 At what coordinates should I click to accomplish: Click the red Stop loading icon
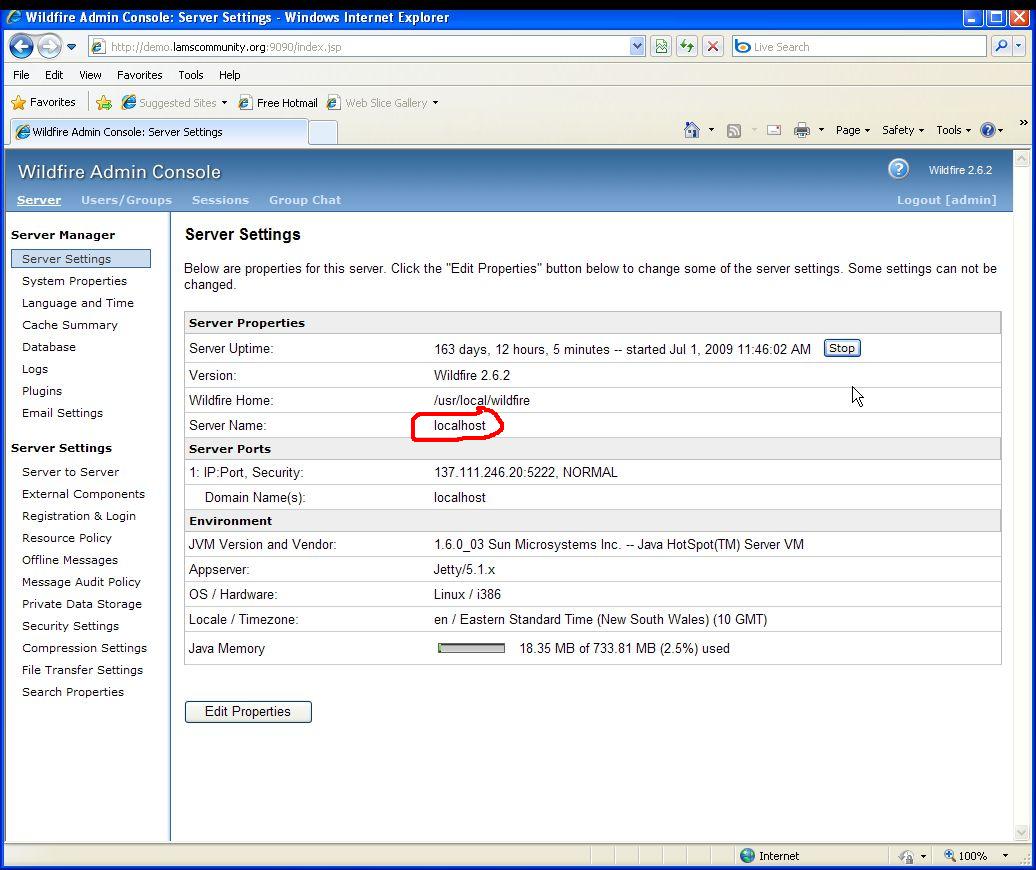[x=713, y=46]
